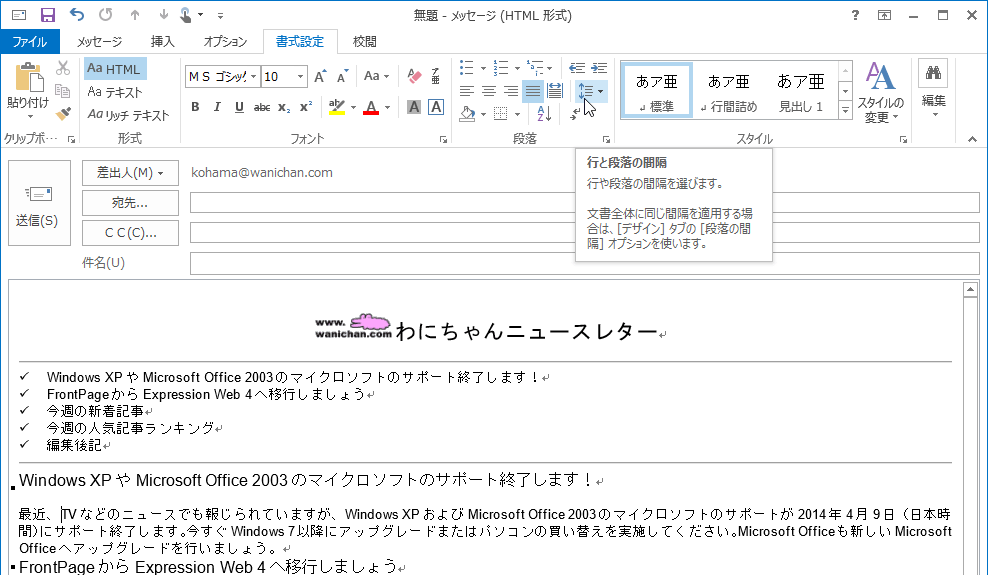The height and width of the screenshot is (575, 988).
Task: Open Help with the question mark icon
Action: click(855, 15)
